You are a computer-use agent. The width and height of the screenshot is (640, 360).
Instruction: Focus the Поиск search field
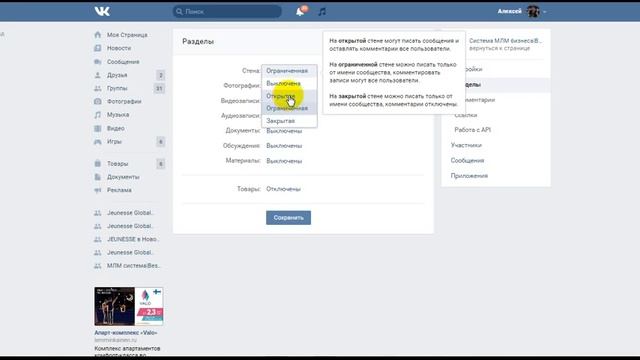tap(227, 11)
